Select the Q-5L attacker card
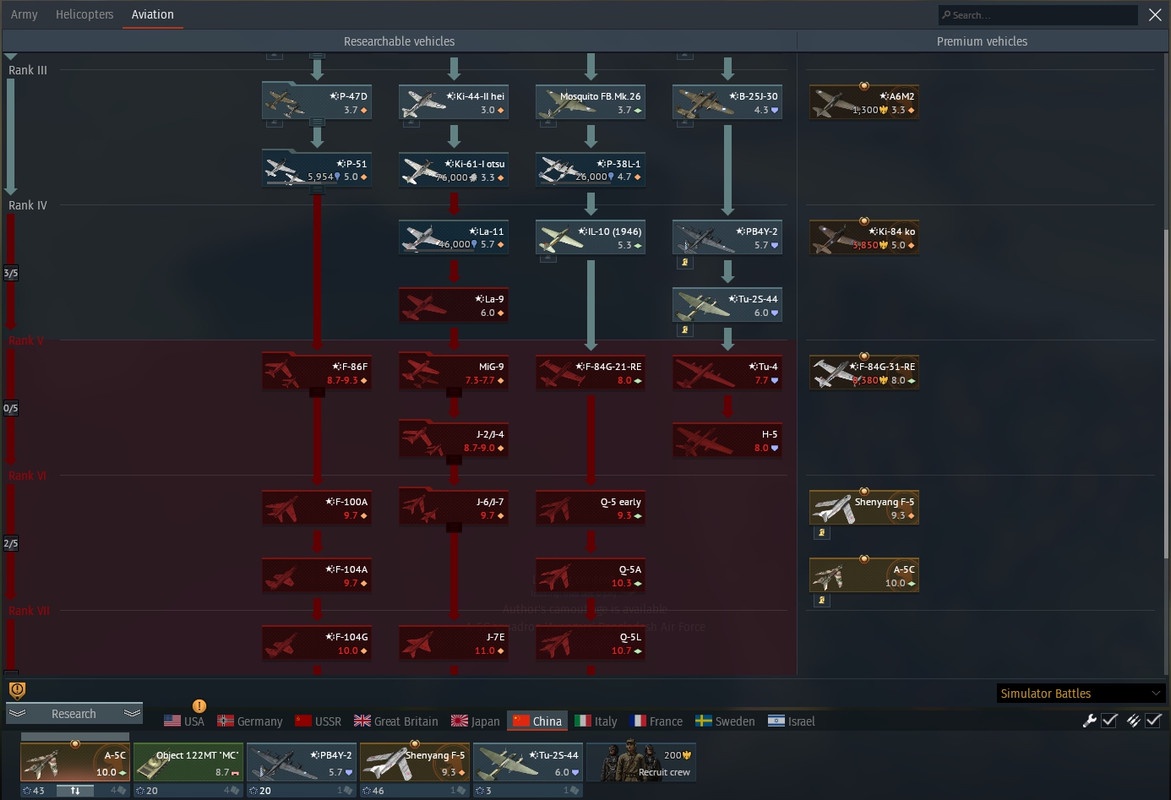This screenshot has width=1171, height=800. click(x=590, y=643)
